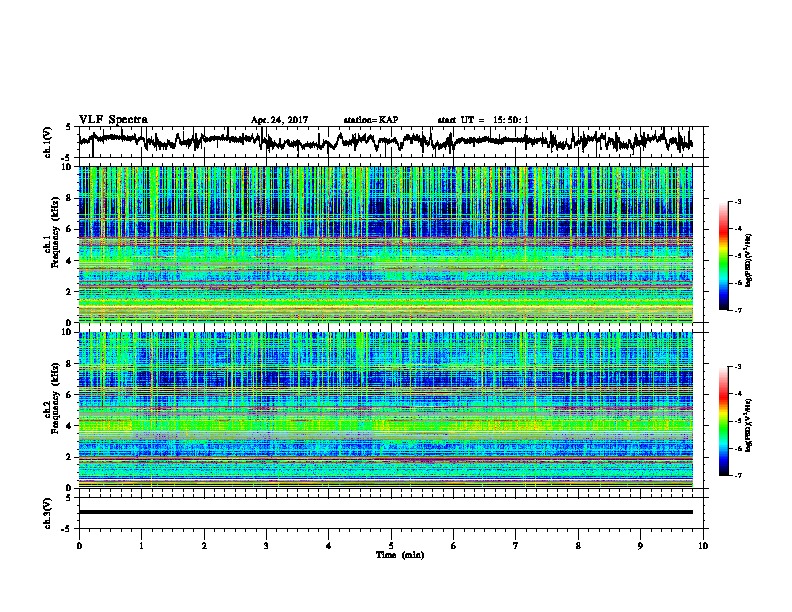Viewport: 792px width, 612px height.
Task: Click the "-7" label on ch.1 colorbar
Action: coord(737,310)
